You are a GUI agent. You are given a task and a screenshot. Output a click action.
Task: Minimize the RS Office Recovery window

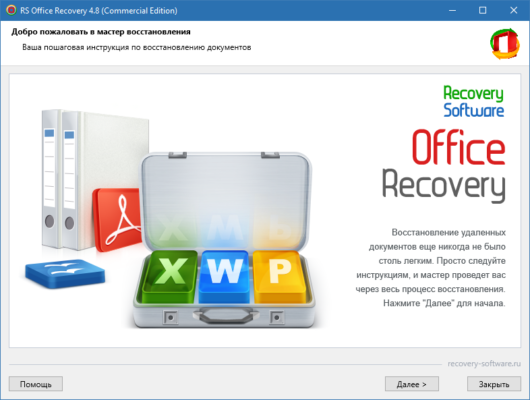452,10
